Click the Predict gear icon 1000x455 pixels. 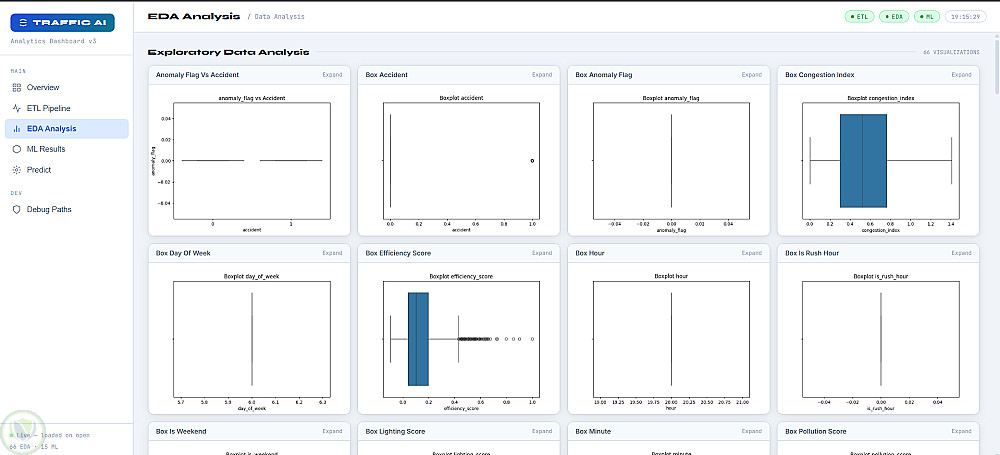(x=17, y=170)
